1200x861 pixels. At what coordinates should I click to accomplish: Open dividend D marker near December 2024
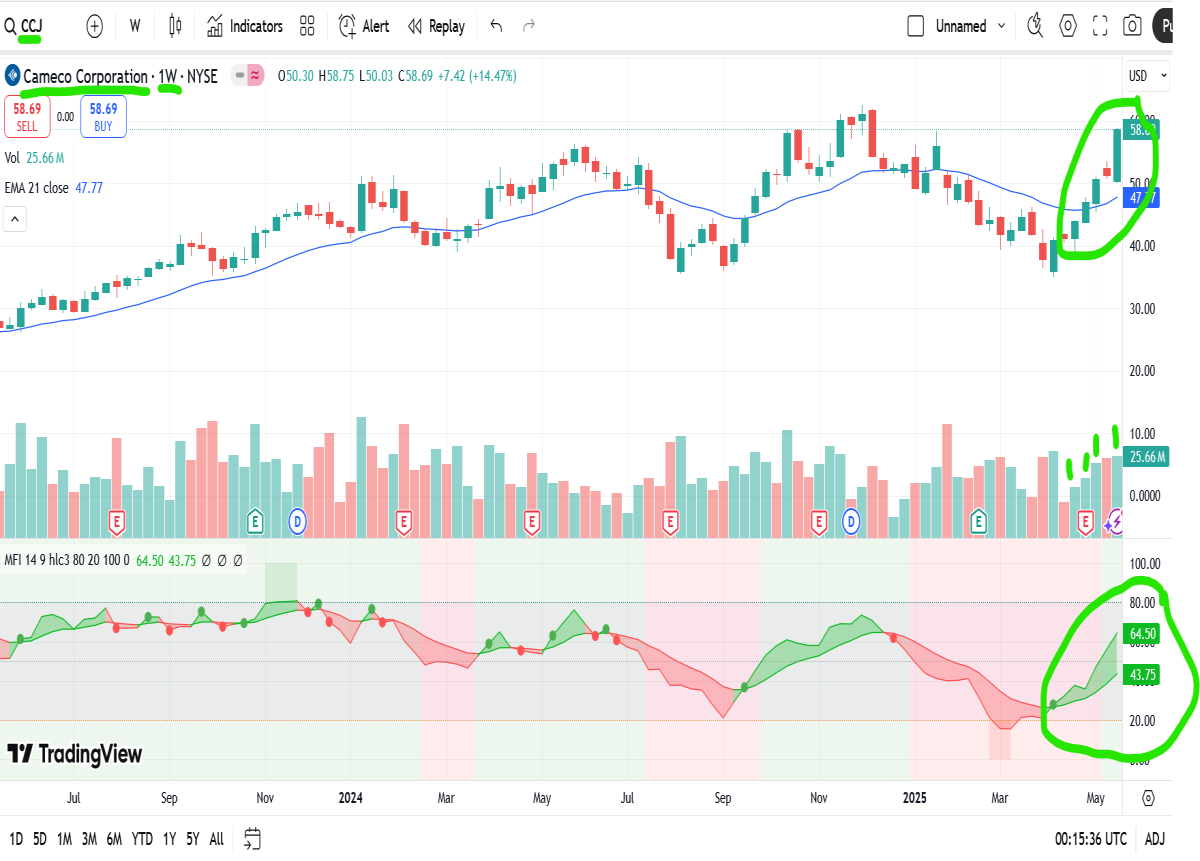(851, 520)
